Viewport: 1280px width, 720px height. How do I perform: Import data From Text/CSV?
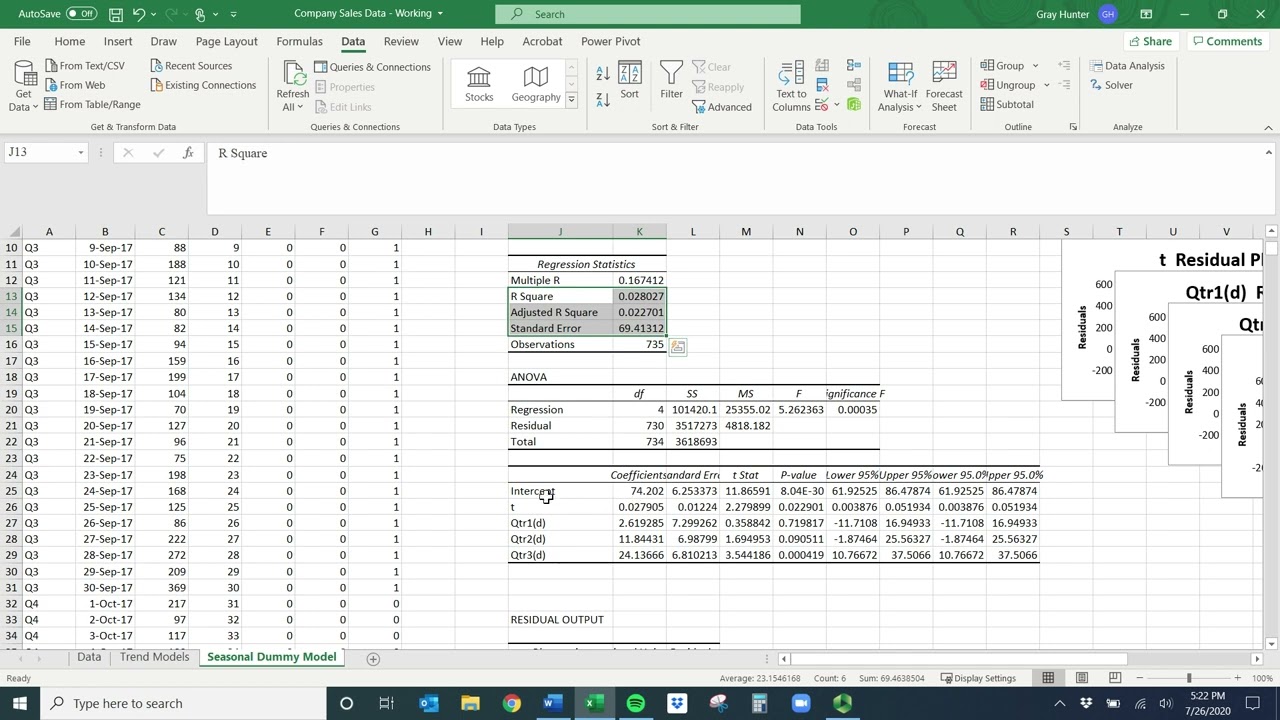[x=85, y=66]
